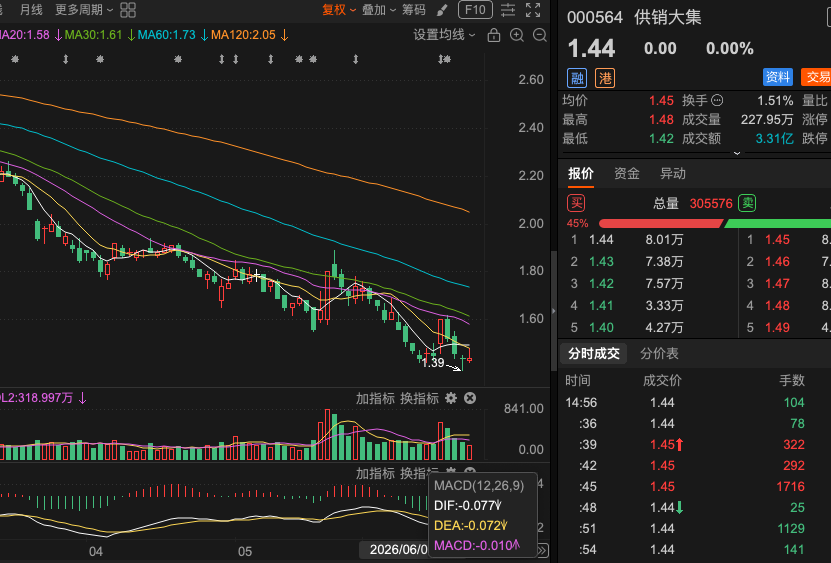Image resolution: width=831 pixels, height=563 pixels.
Task: Click the 最高 1.48 value
Action: click(x=661, y=120)
